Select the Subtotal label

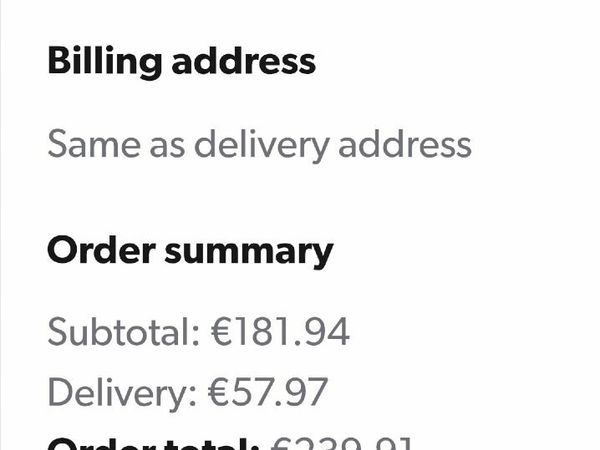coord(124,332)
